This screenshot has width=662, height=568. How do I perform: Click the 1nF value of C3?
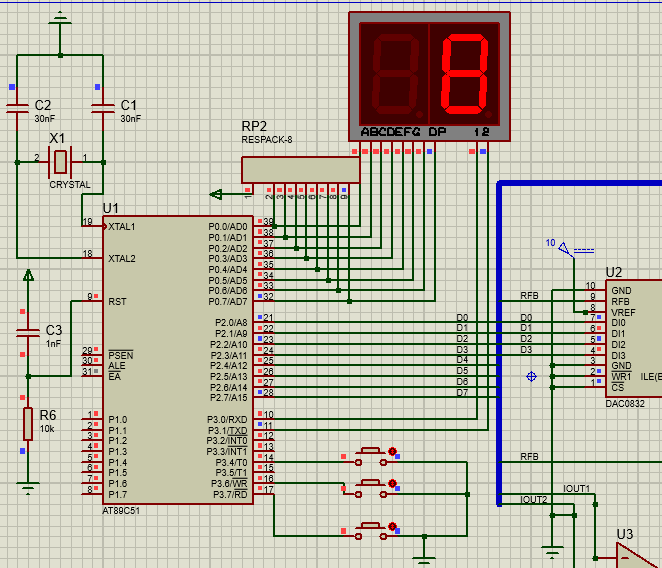click(53, 344)
